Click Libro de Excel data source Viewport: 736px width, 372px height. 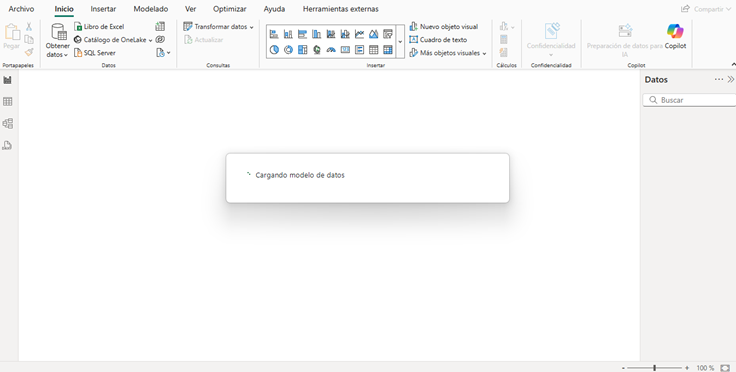coord(99,27)
